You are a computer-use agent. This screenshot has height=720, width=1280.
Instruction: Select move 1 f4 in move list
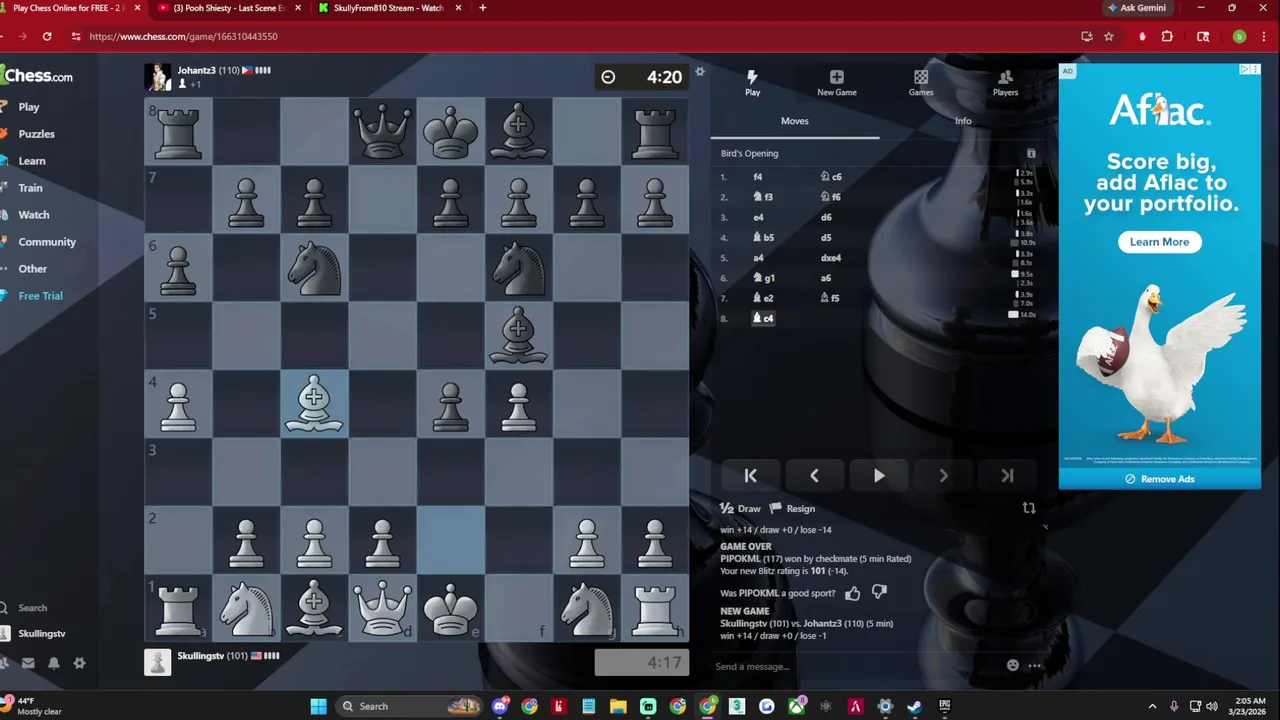[x=758, y=177]
